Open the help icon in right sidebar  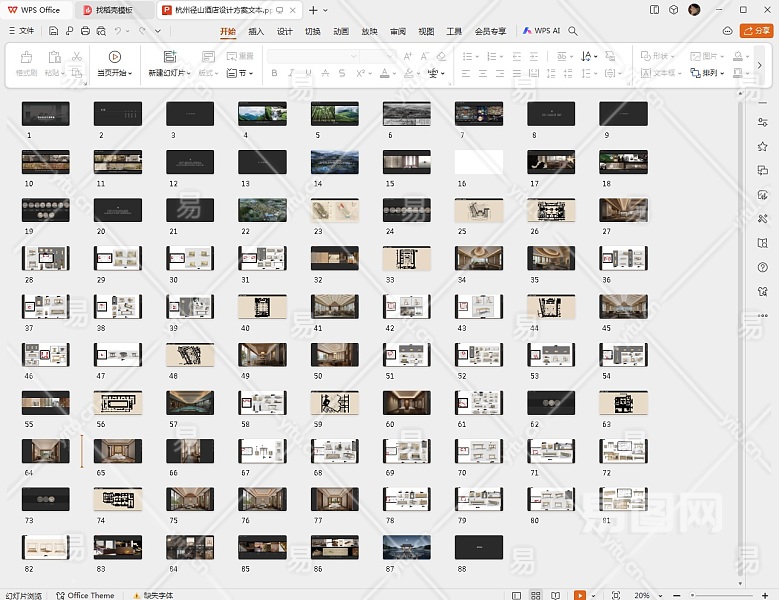click(x=762, y=266)
